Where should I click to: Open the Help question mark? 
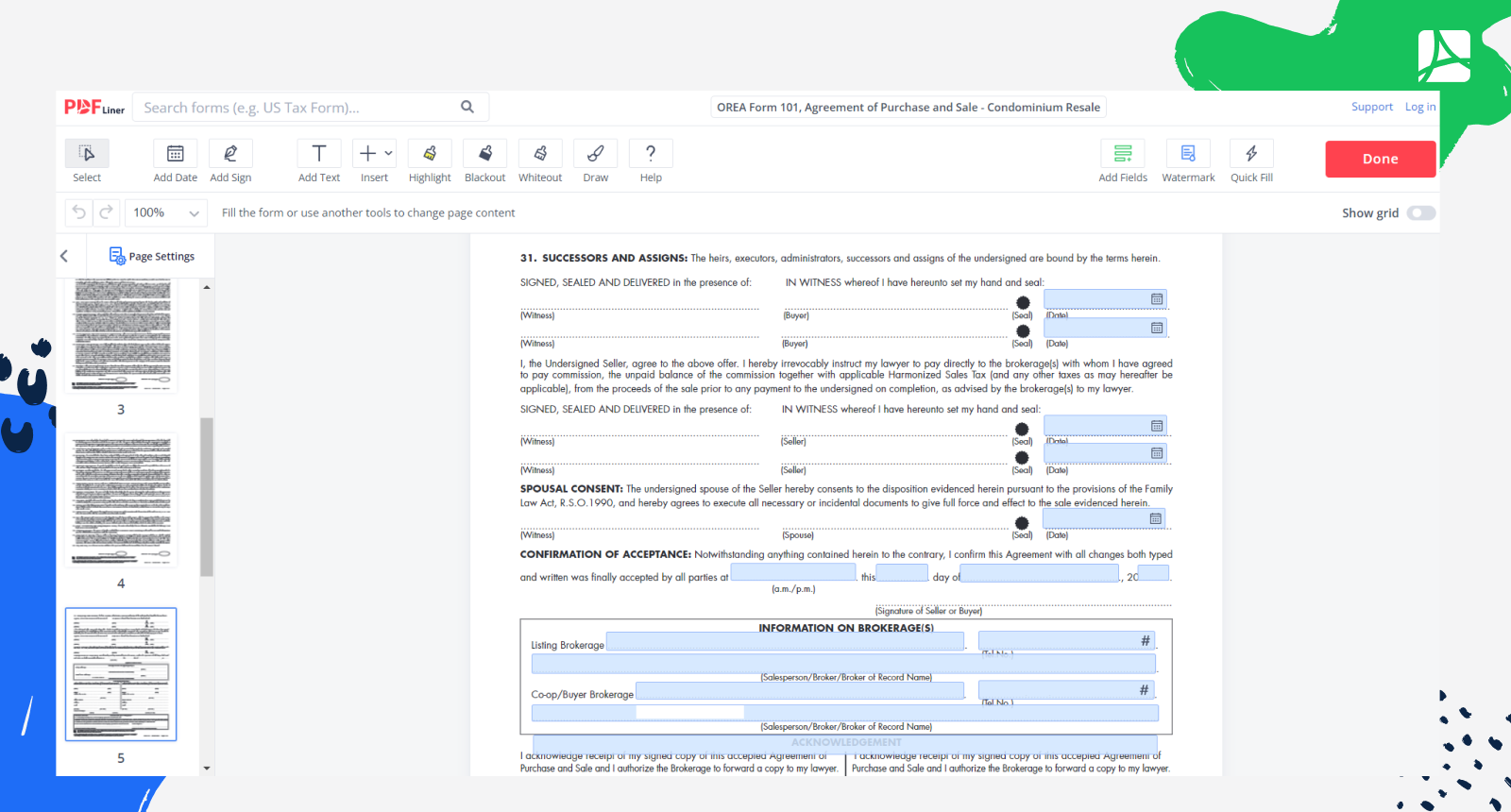coord(651,153)
